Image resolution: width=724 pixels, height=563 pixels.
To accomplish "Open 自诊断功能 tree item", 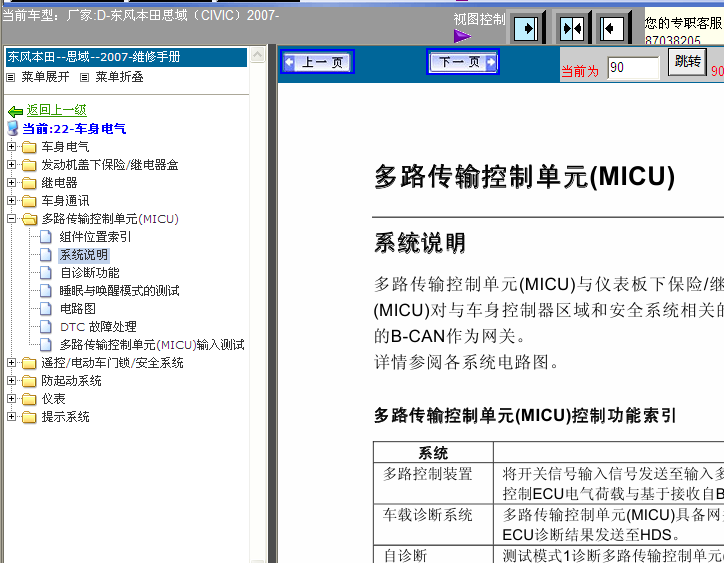I will [x=90, y=272].
